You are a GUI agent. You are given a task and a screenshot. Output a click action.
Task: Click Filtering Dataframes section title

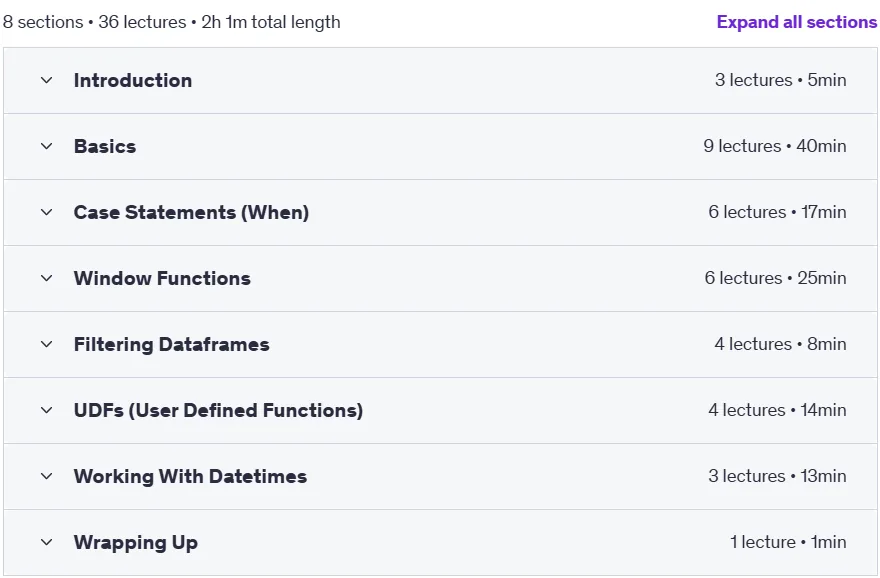click(172, 344)
